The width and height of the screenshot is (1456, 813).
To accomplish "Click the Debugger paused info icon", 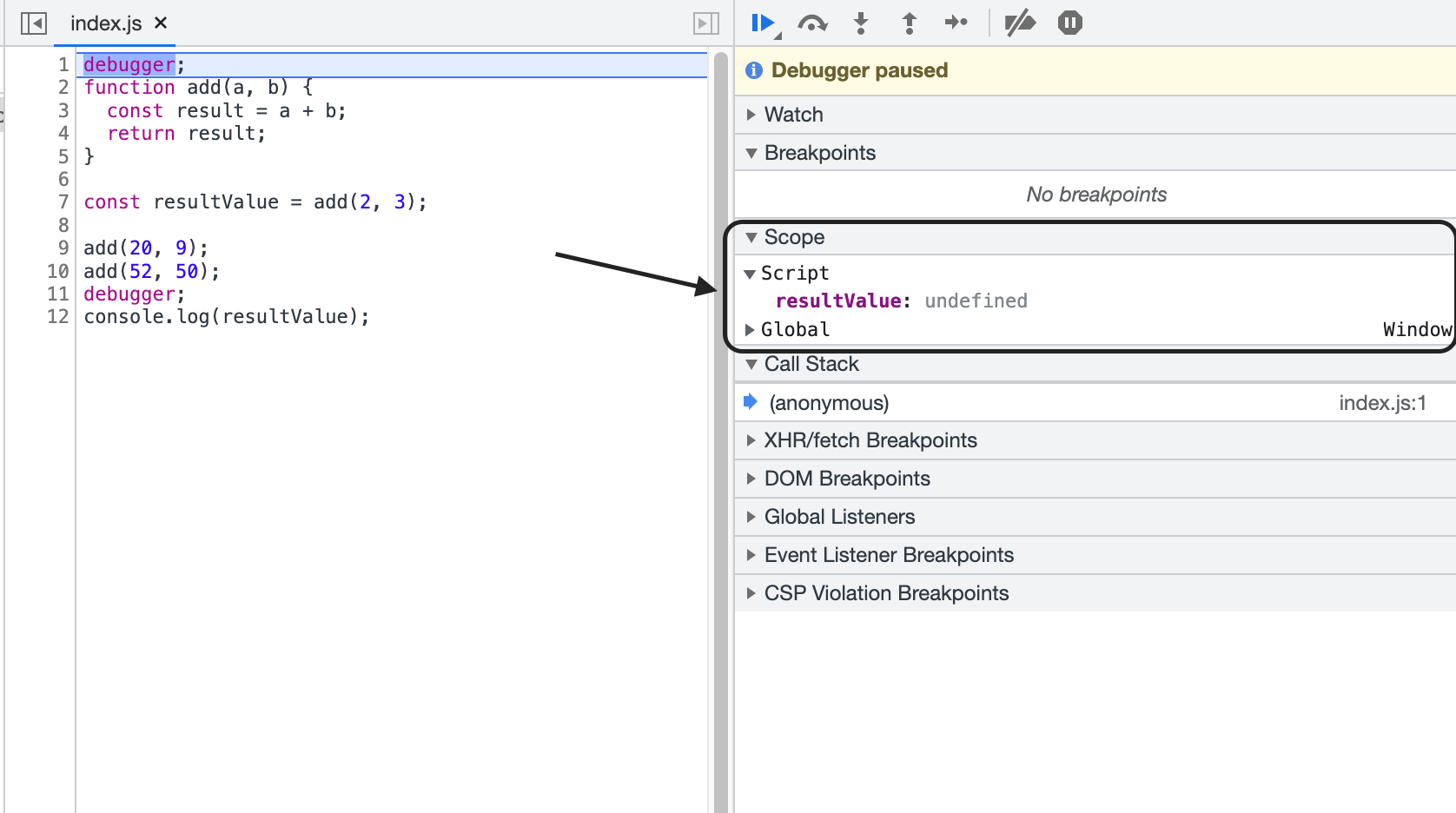I will 754,70.
